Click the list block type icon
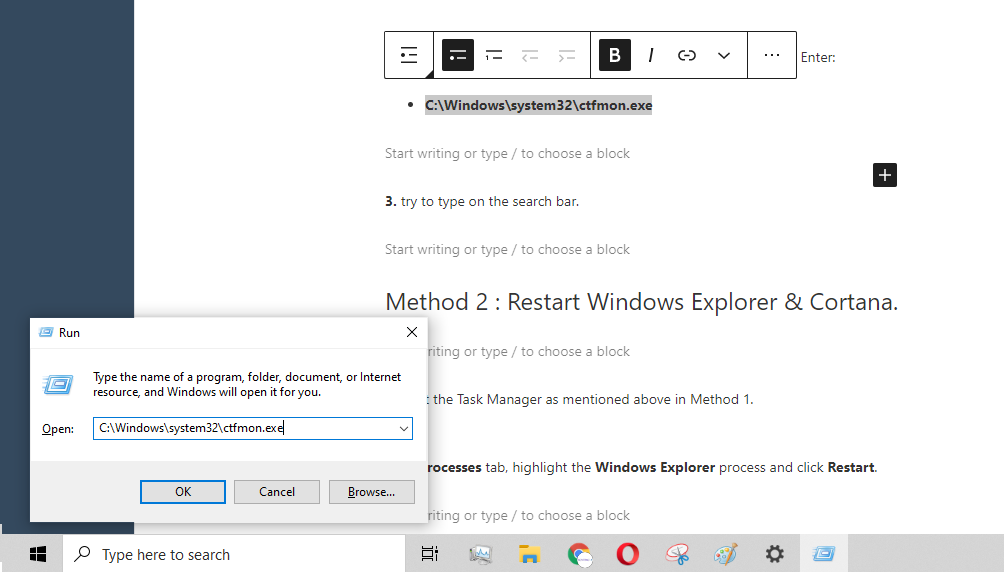Viewport: 1004px width, 572px height. click(x=409, y=55)
